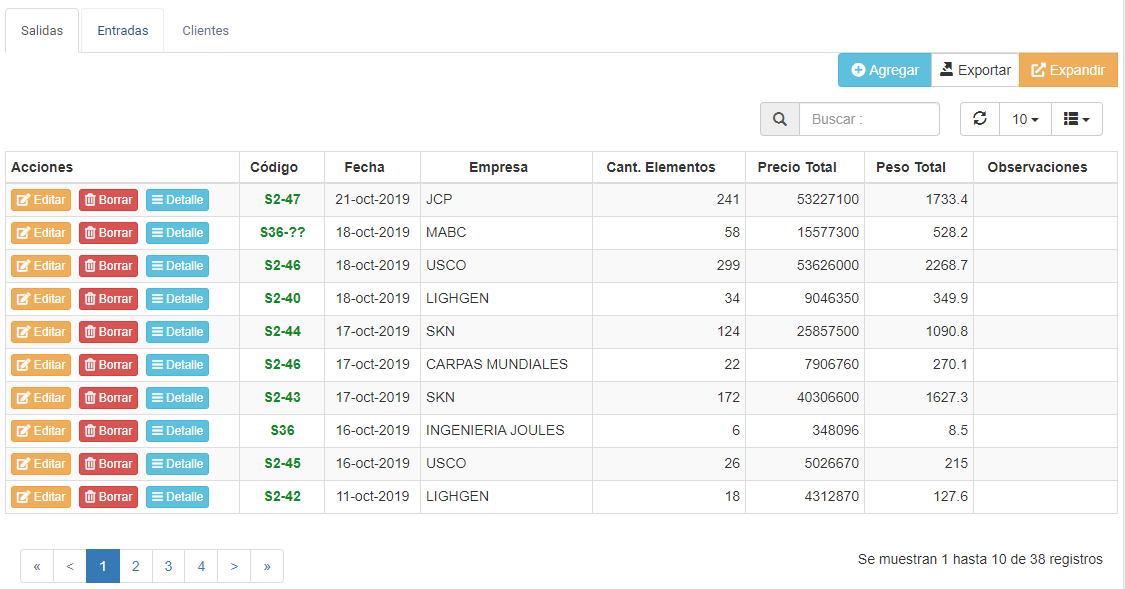This screenshot has height=589, width=1125.
Task: Go to next page using > button
Action: [234, 566]
